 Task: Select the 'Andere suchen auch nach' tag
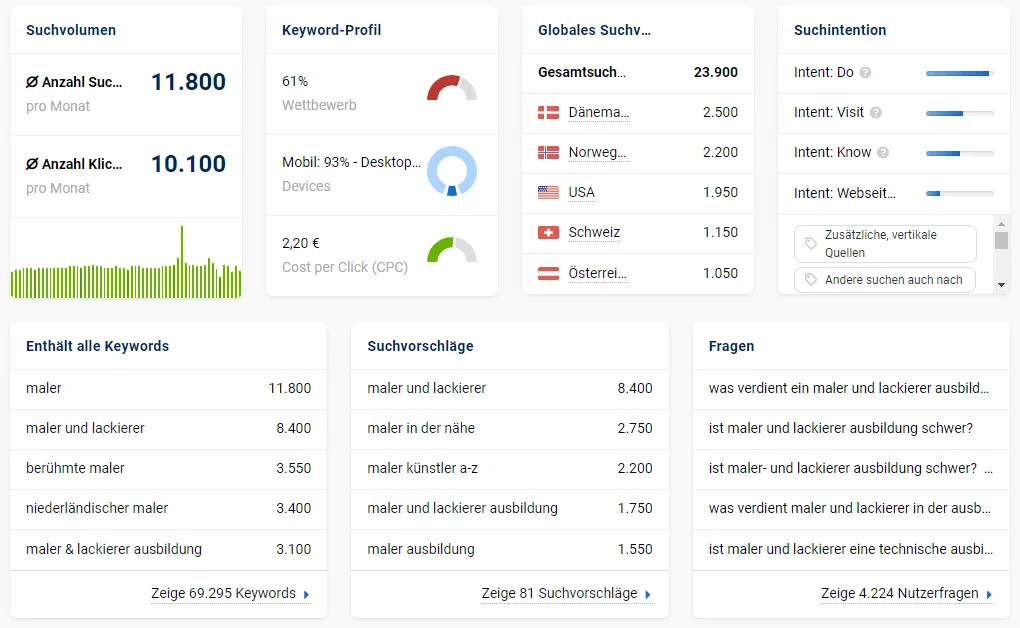pos(885,280)
